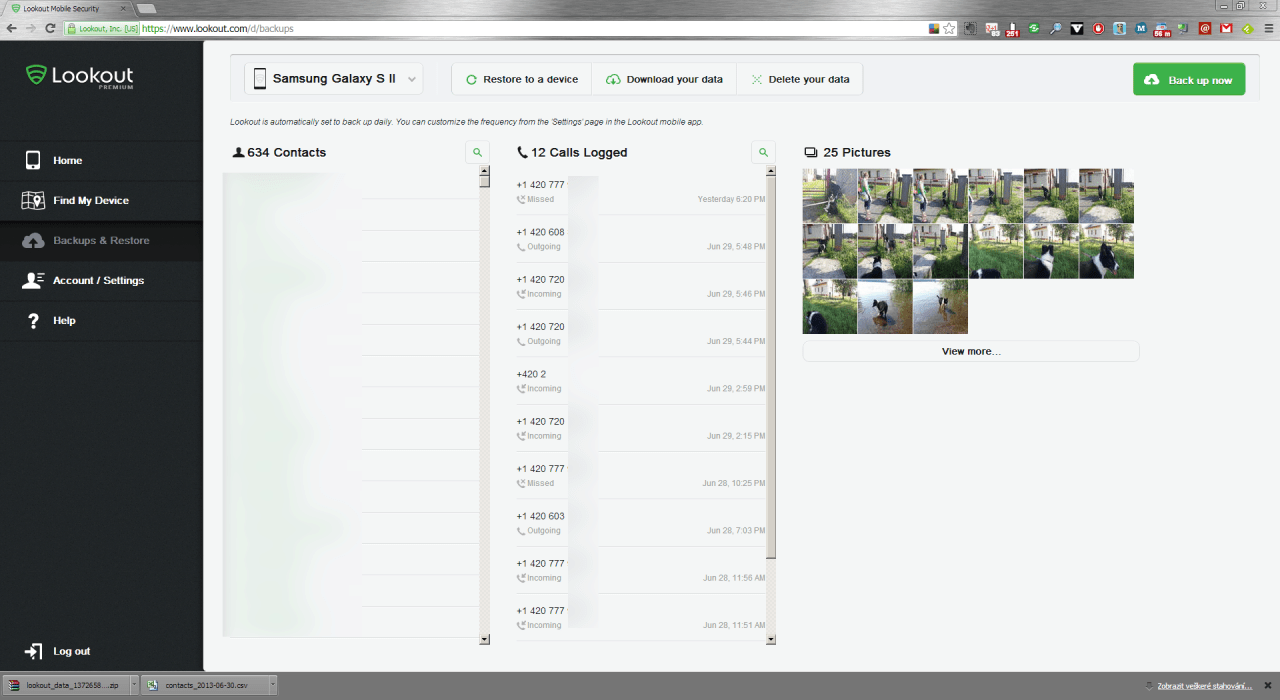The width and height of the screenshot is (1280, 700).
Task: Click the magnifying glass extension icon
Action: pos(1055,29)
